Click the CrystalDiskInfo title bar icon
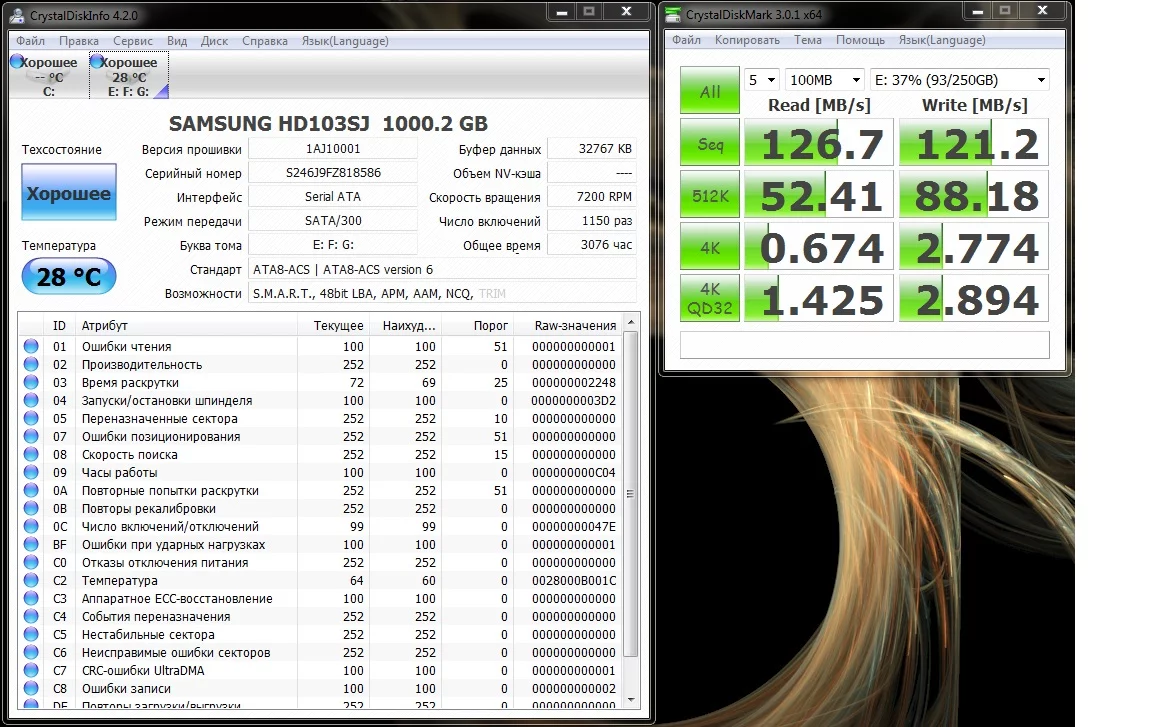Screen dimensions: 1152x727 (19, 13)
